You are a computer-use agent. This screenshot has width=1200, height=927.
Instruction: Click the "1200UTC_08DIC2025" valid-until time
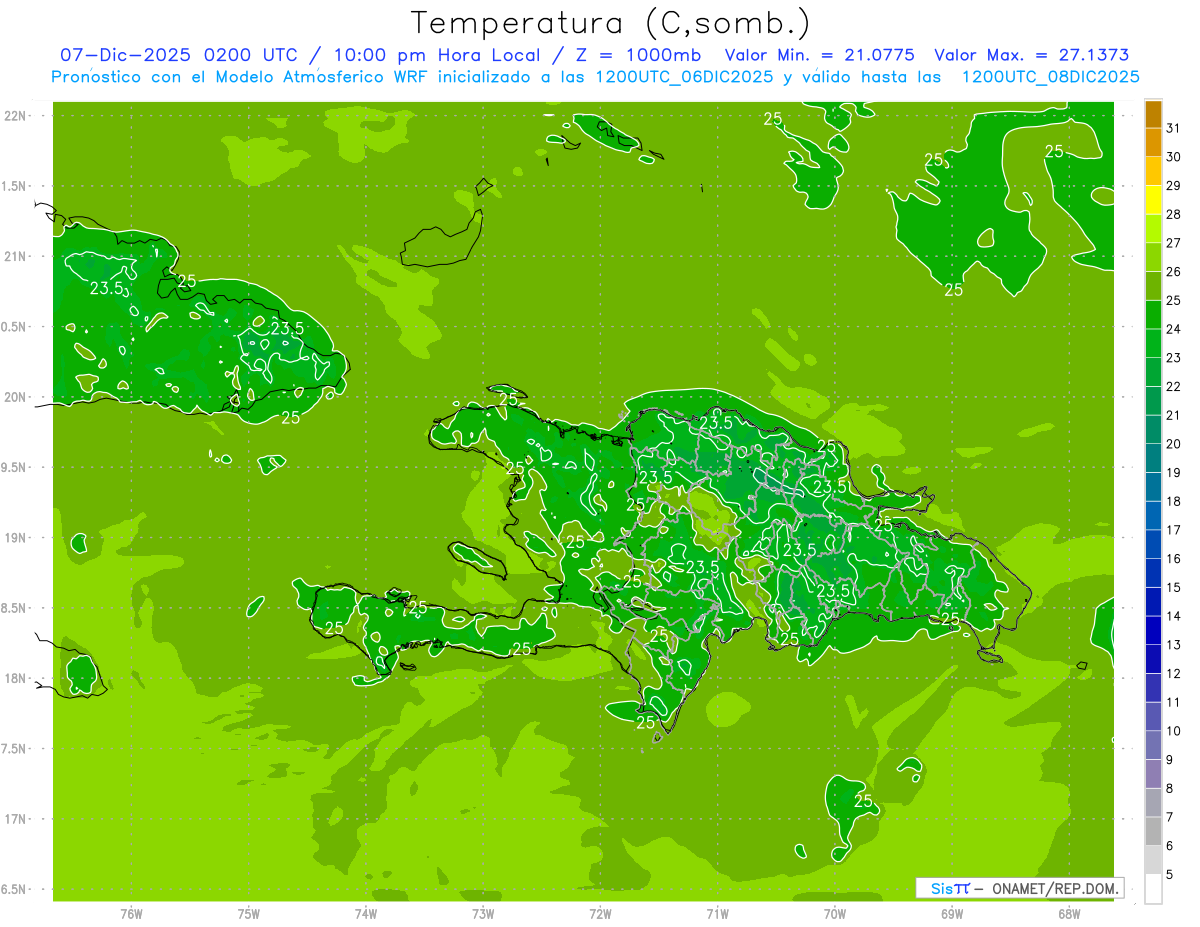click(1050, 77)
